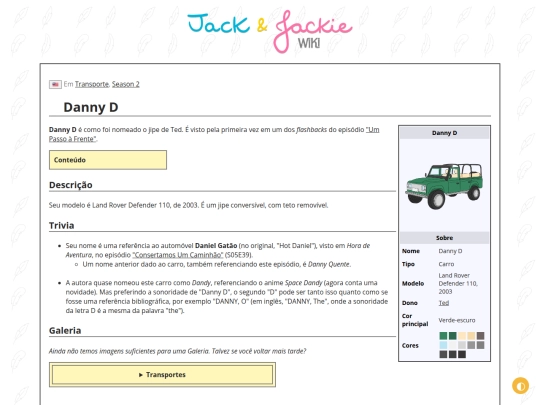The image size is (540, 405).
Task: Click the Trivia section heading
Action: pyautogui.click(x=61, y=226)
